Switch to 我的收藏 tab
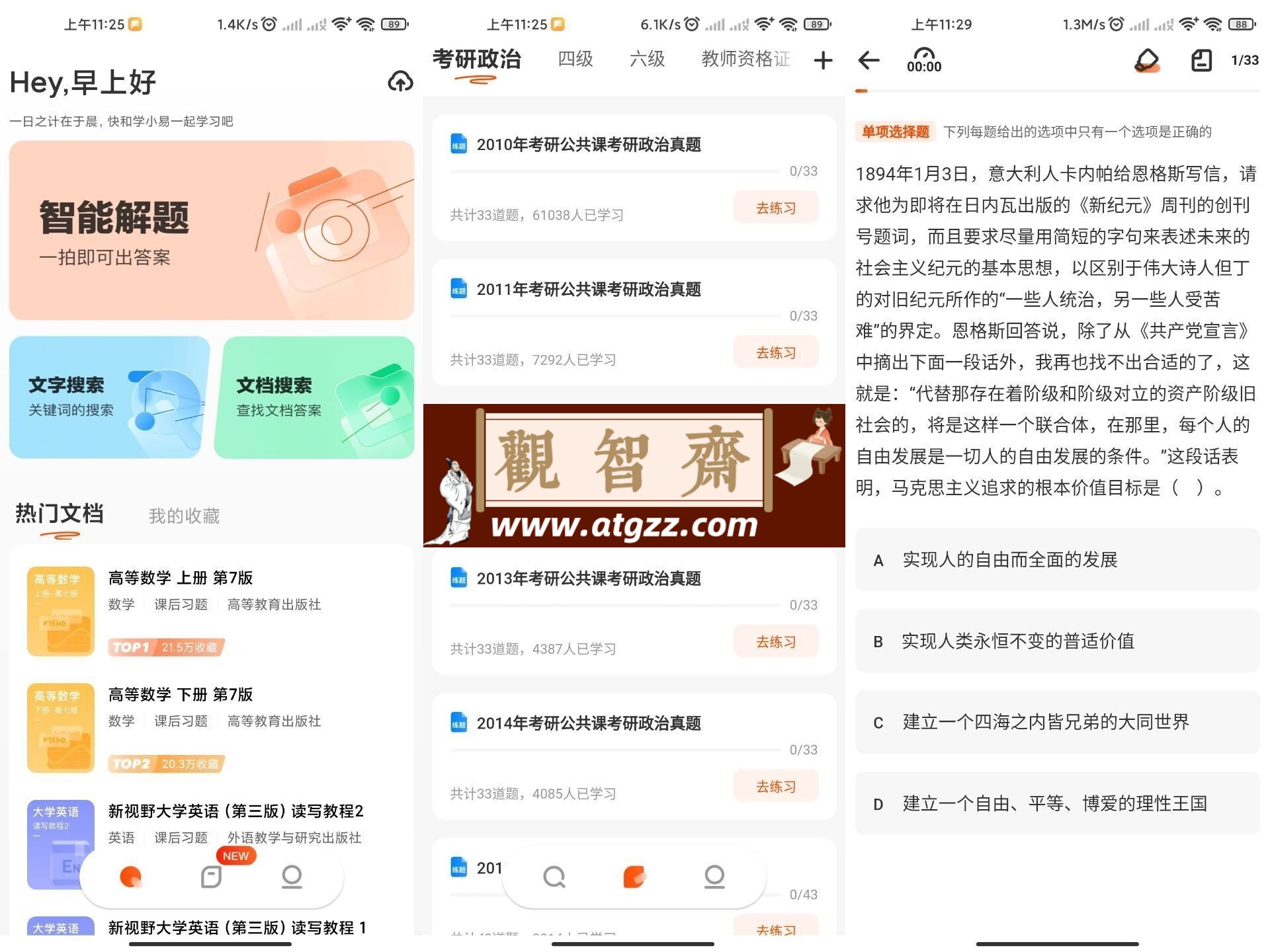Screen dimensions: 1270x952 point(184,516)
